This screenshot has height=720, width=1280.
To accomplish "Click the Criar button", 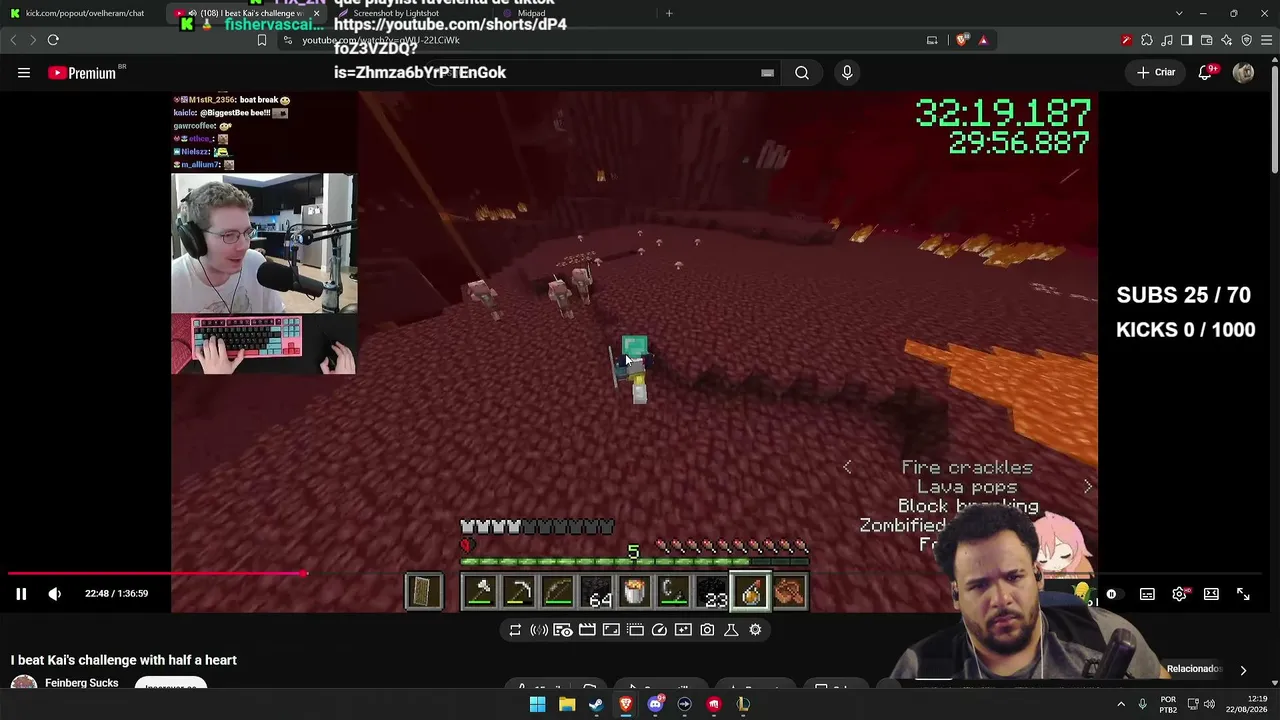I will (1155, 72).
